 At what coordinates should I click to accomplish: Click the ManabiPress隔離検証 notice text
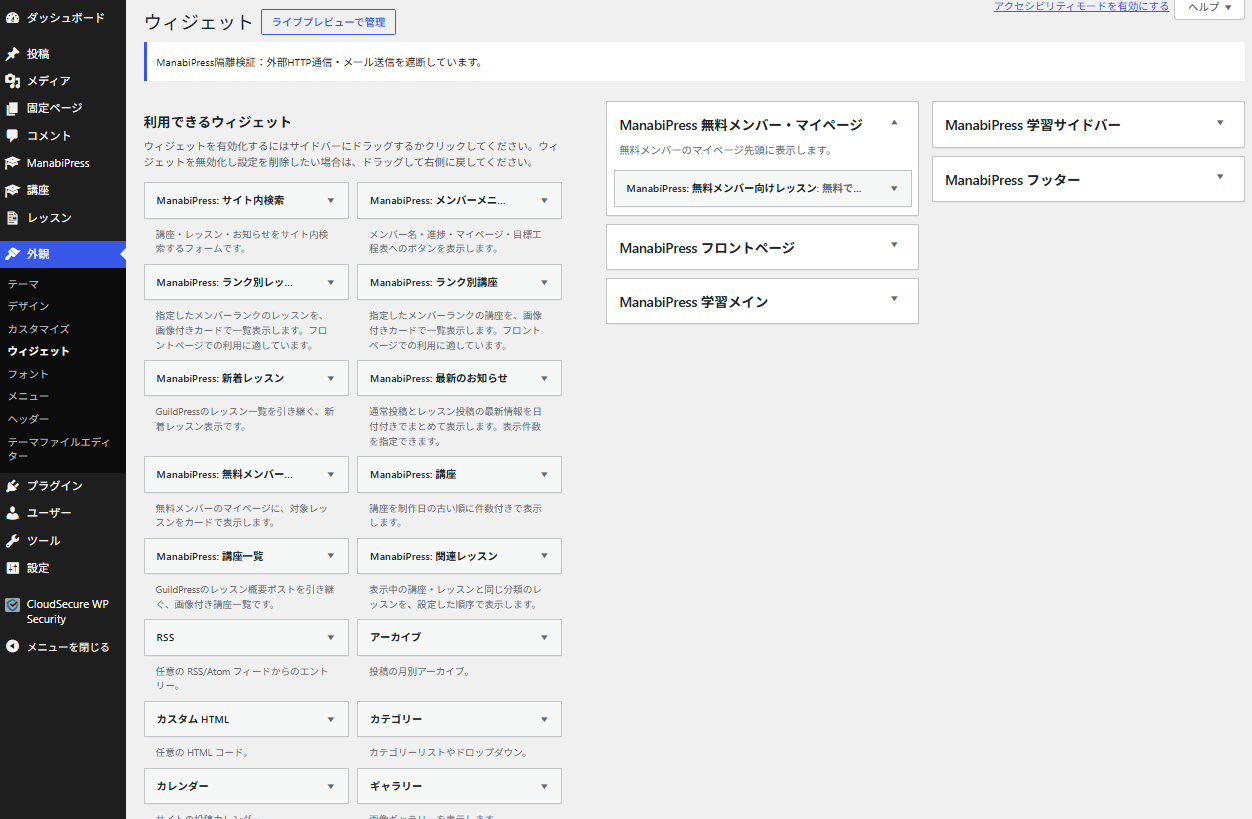pyautogui.click(x=319, y=62)
